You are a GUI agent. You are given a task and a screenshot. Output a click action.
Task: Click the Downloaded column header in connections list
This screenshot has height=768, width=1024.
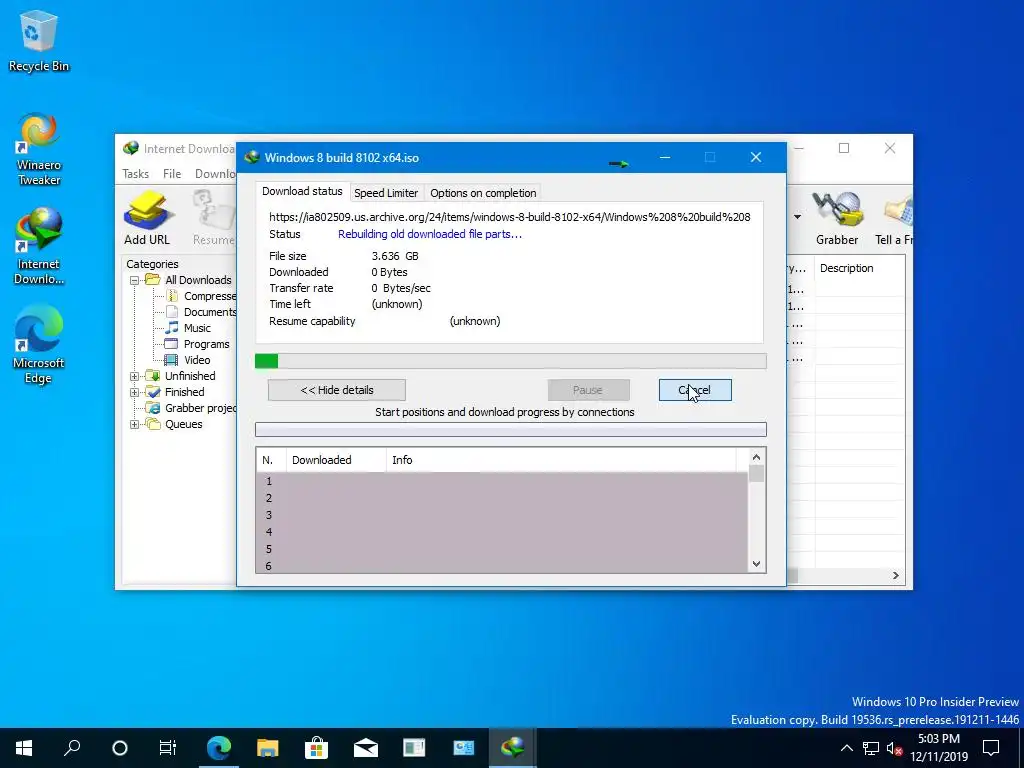(336, 460)
